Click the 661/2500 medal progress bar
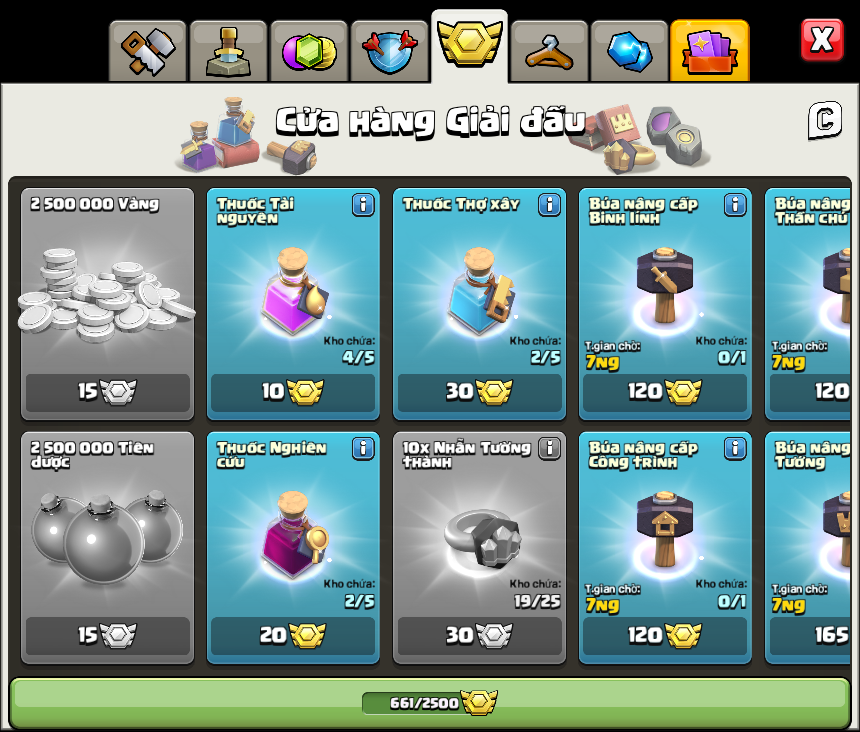860x732 pixels. [x=429, y=703]
